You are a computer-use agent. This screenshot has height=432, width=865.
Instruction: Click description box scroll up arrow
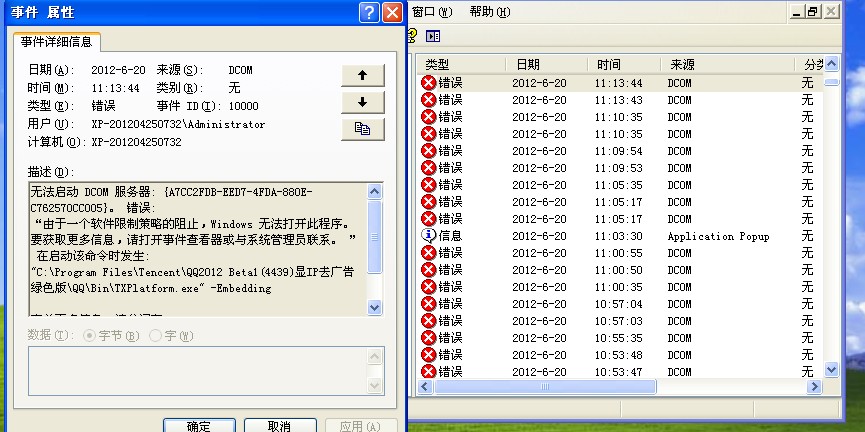[x=375, y=191]
